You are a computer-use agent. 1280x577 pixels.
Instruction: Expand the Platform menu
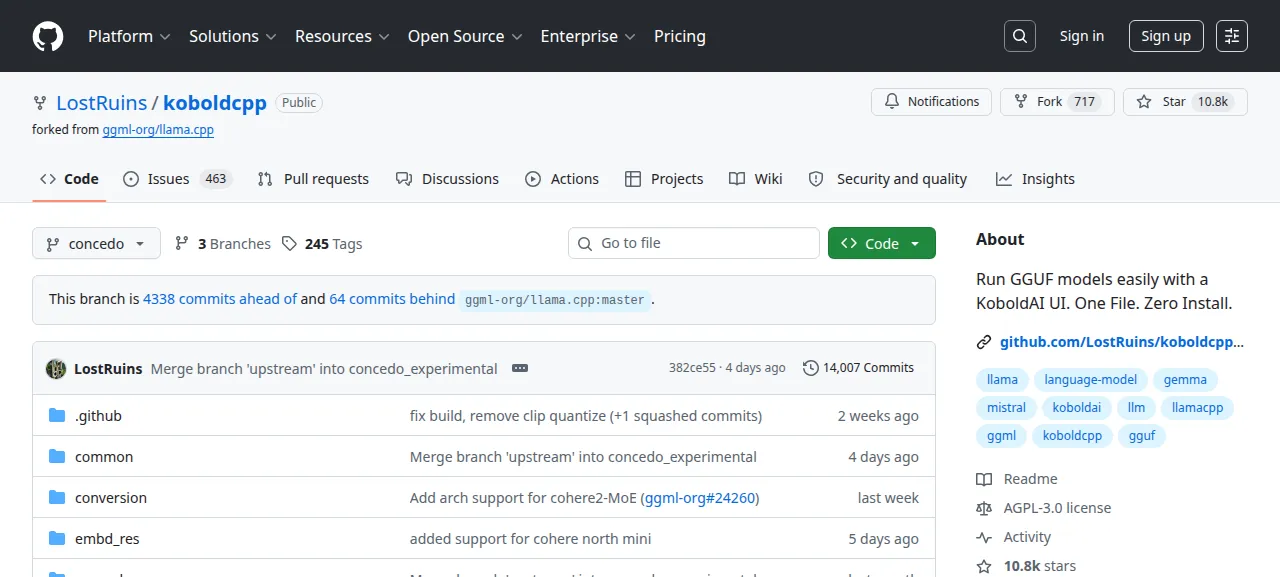click(129, 36)
